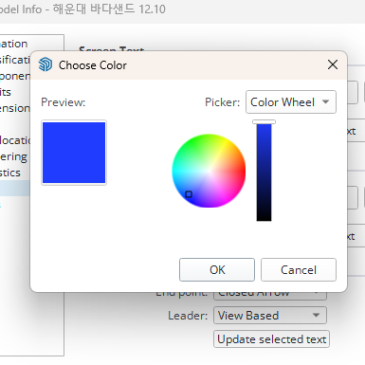Select Rendering in the Model Info sidebar

[x=14, y=157]
